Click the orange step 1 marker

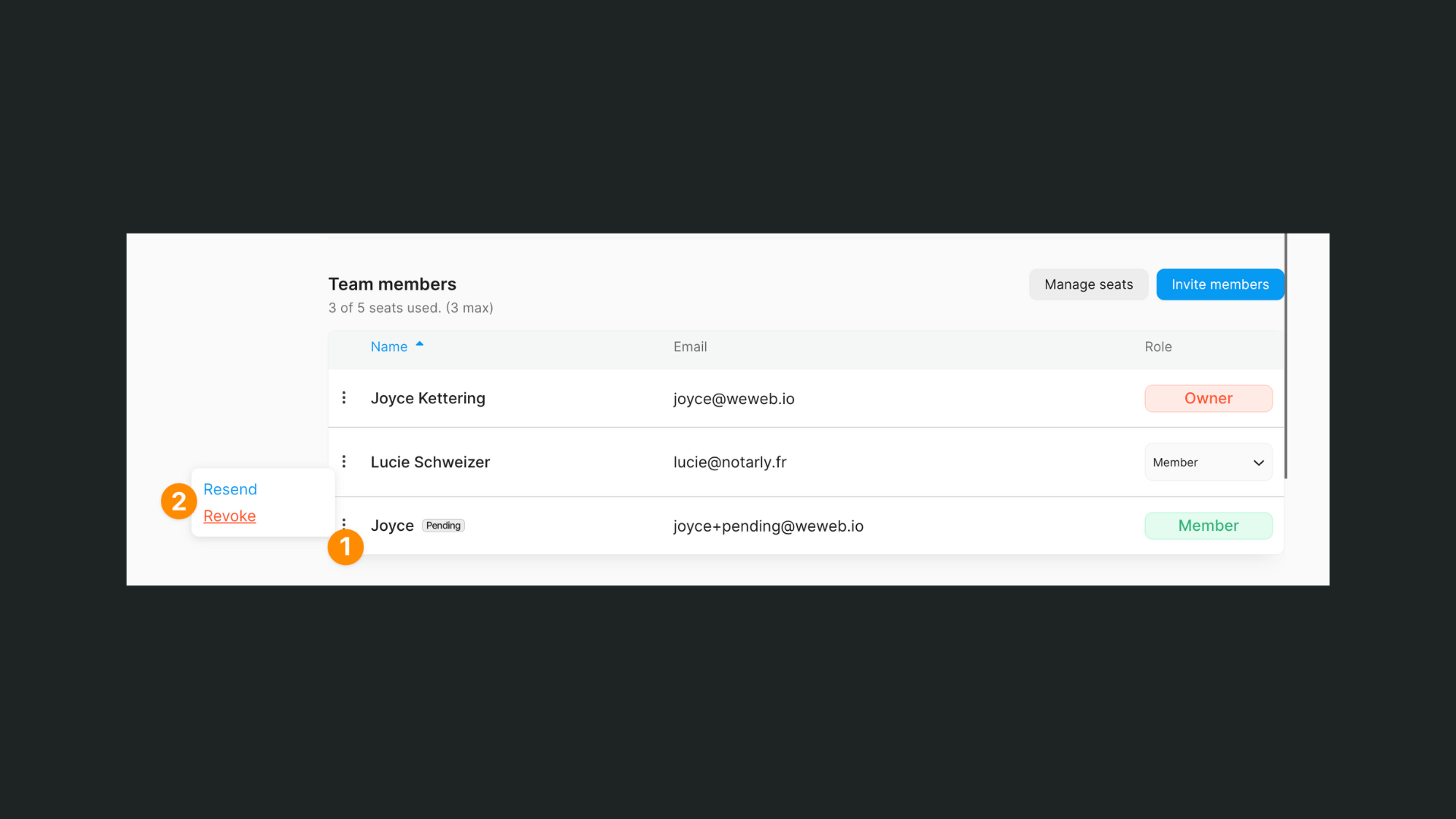tap(346, 547)
